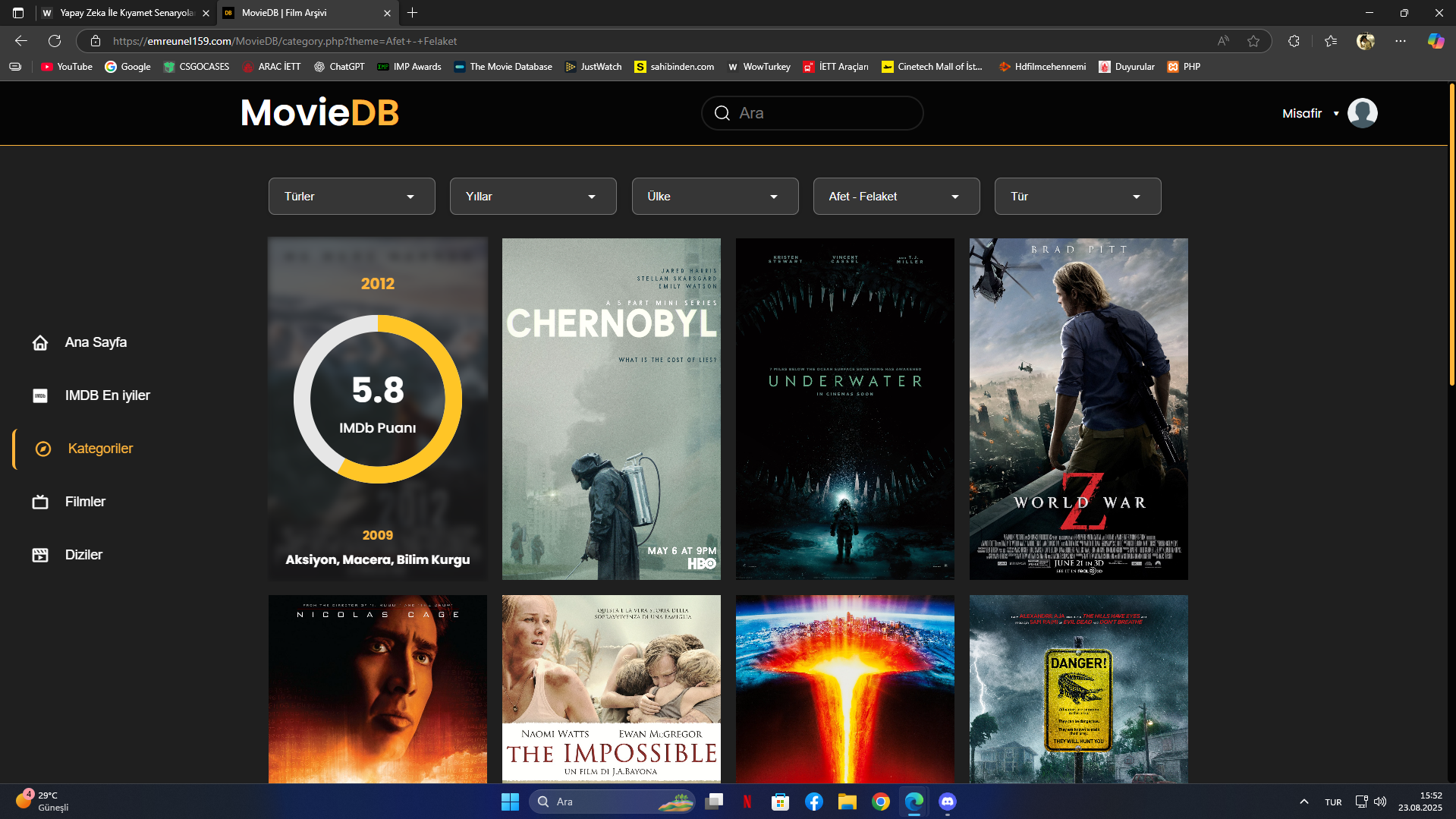Focus the Ara search field
The image size is (1456, 819).
click(x=812, y=113)
